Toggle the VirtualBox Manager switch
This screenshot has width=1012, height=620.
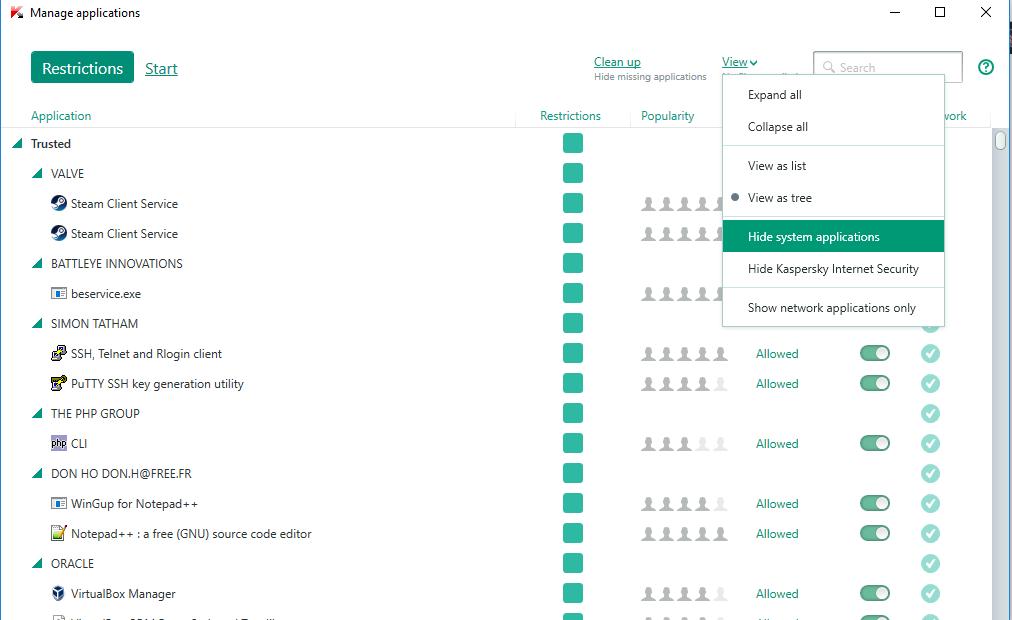pos(875,593)
